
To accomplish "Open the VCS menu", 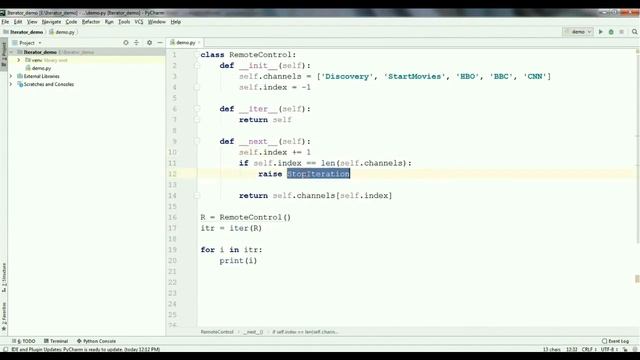I will (139, 22).
